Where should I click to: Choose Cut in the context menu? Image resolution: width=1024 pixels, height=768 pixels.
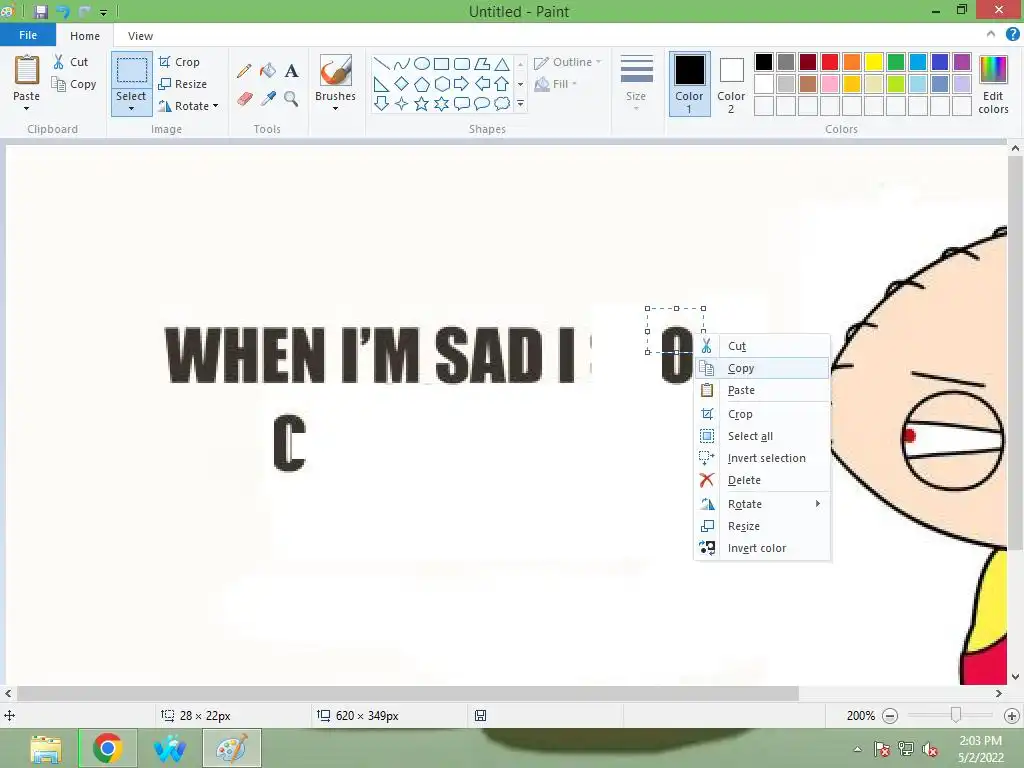[763, 346]
